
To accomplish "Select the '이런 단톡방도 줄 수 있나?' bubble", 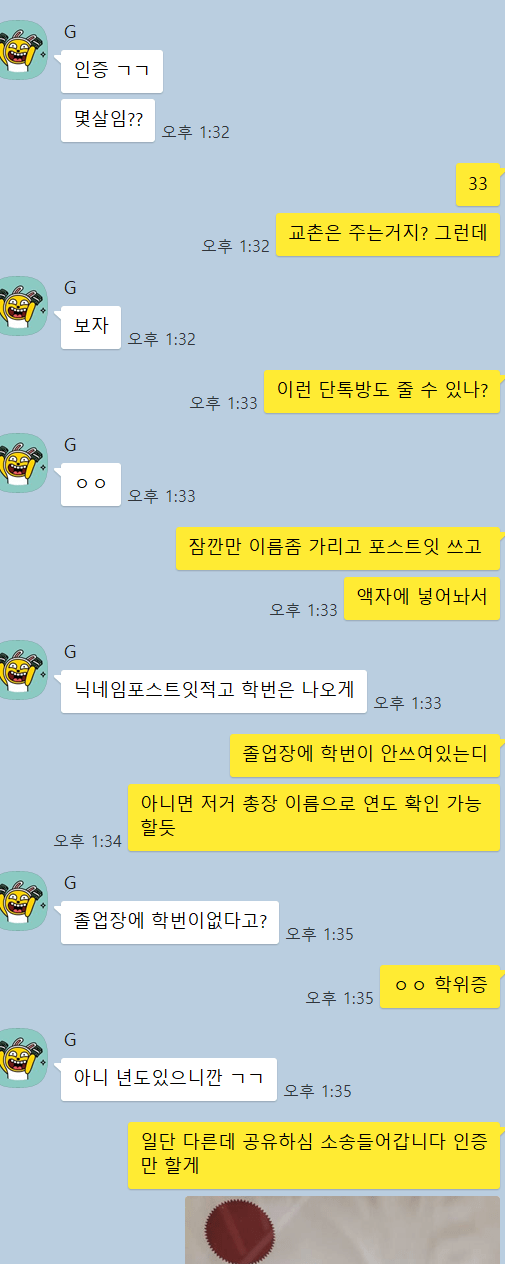I will tap(382, 391).
